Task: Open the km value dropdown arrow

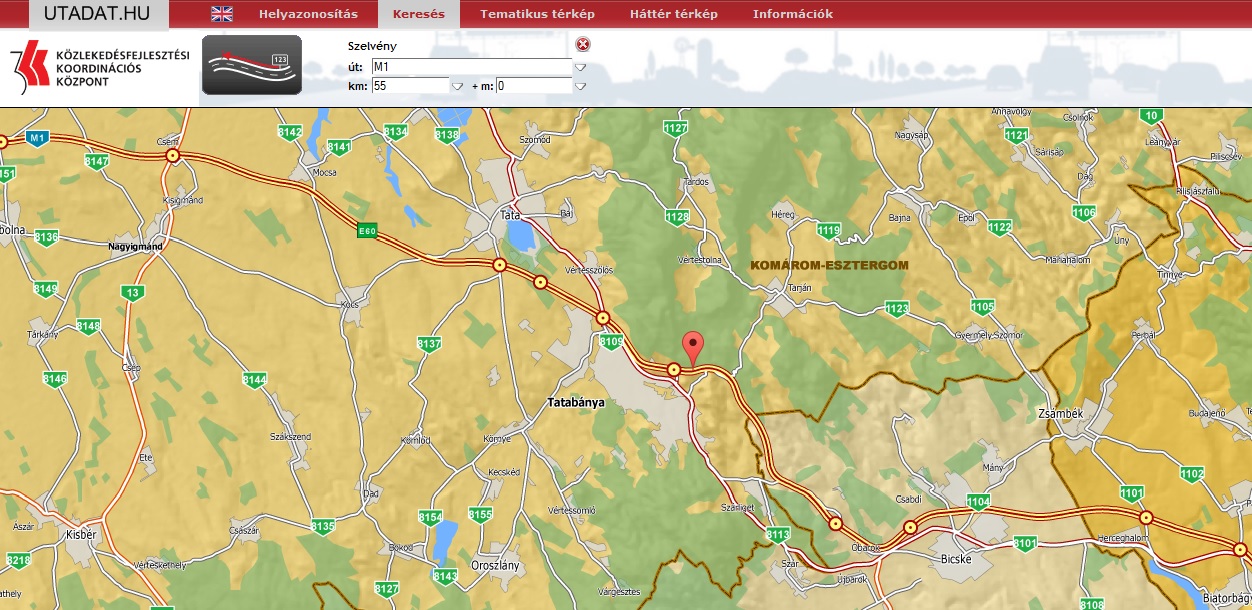Action: (x=458, y=86)
